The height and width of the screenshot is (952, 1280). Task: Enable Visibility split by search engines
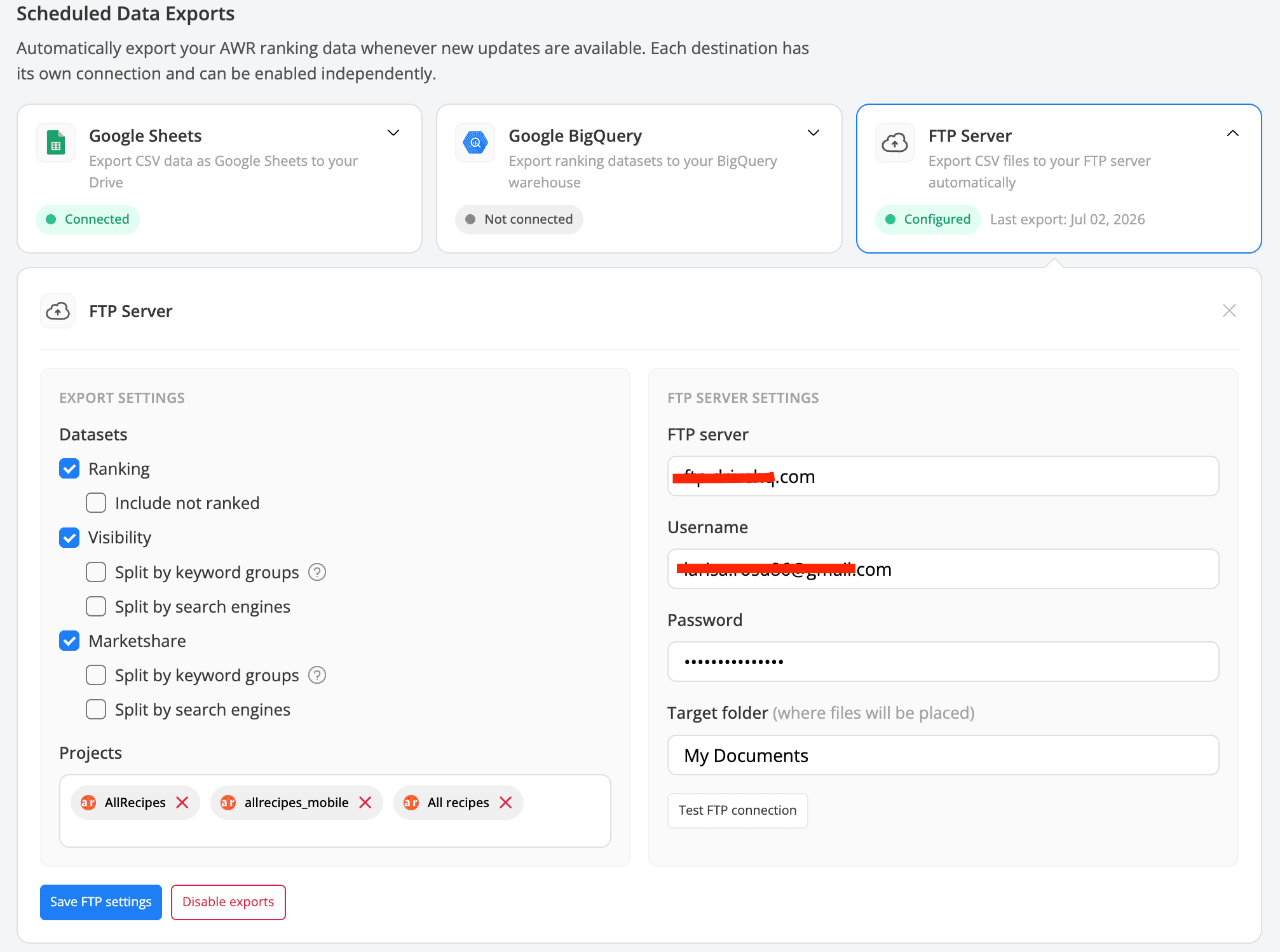coord(96,606)
